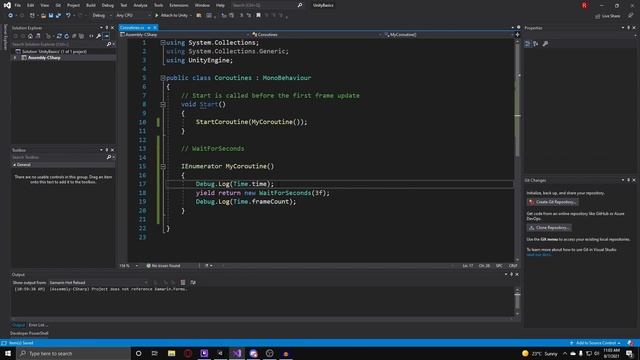Click the No issues found indicator
Viewport: 640px width, 360px height.
(163, 266)
